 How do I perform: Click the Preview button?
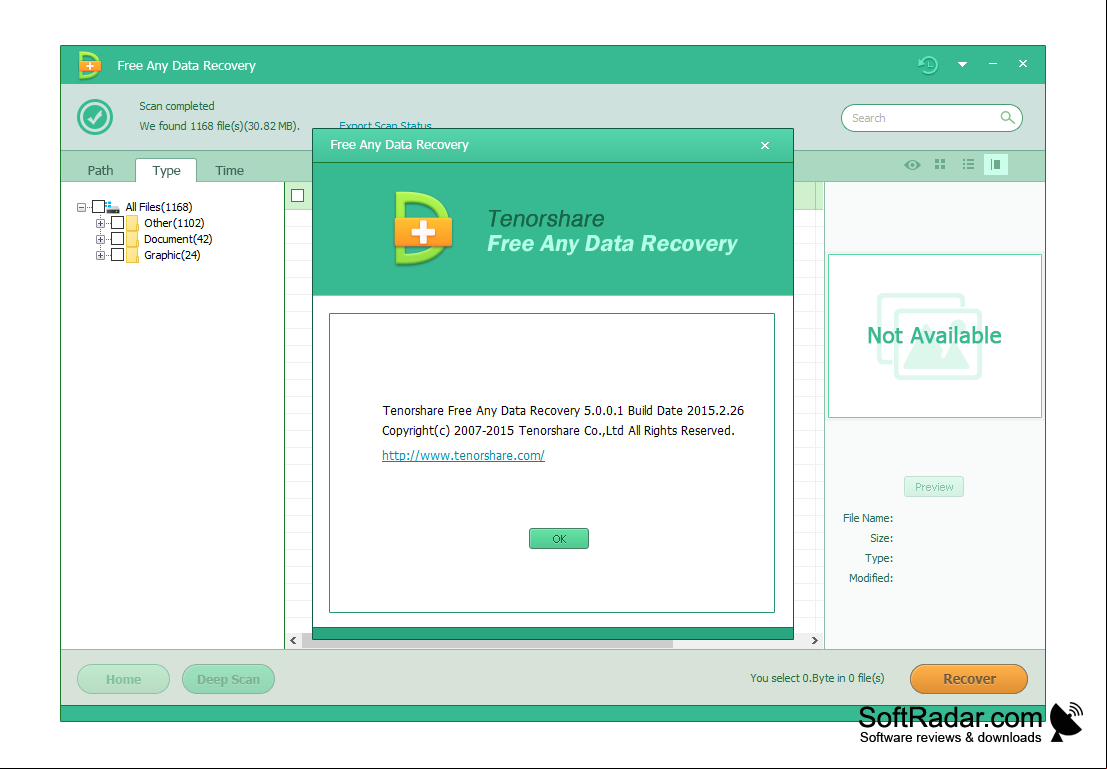click(934, 487)
